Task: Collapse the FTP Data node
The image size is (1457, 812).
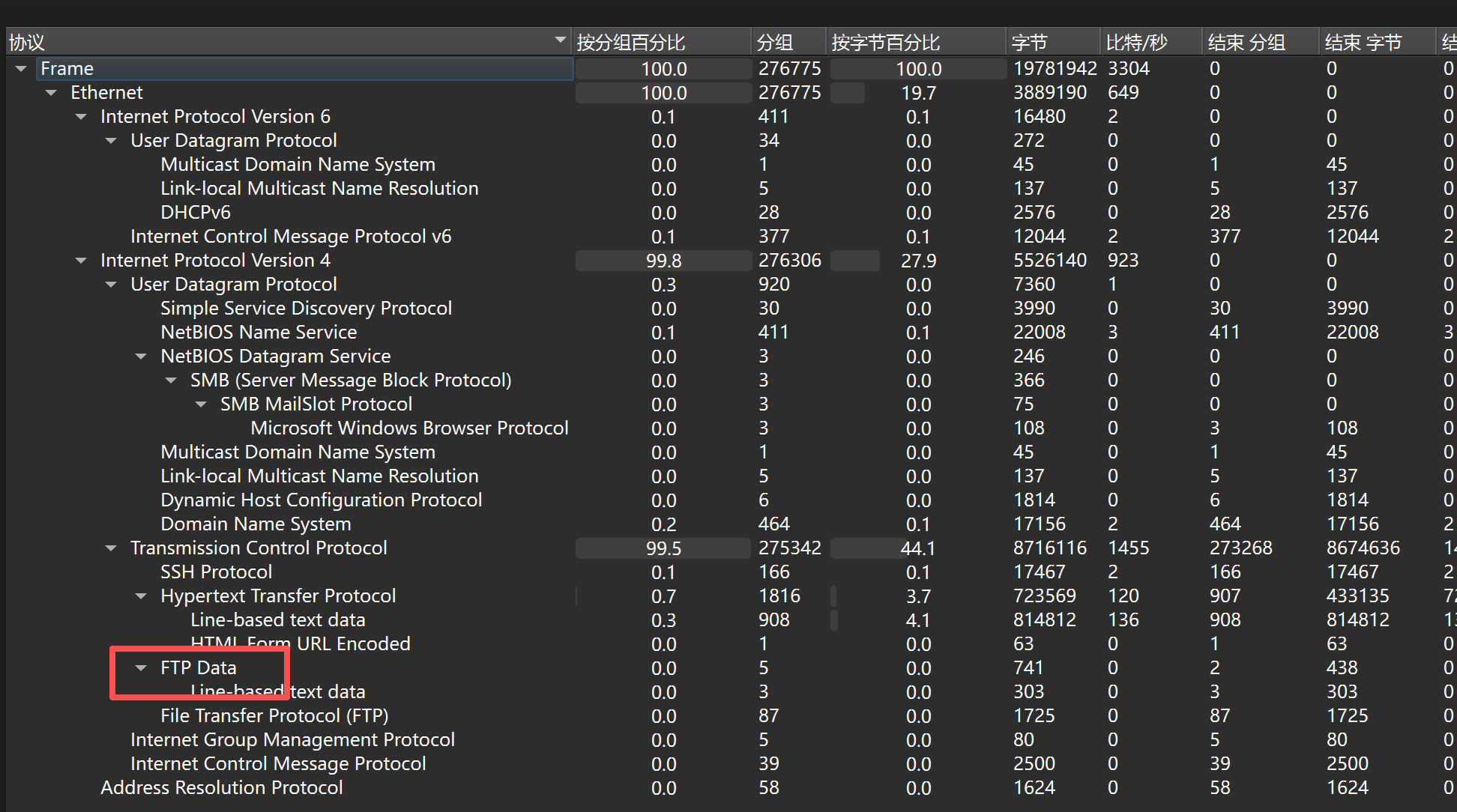Action: coord(141,668)
